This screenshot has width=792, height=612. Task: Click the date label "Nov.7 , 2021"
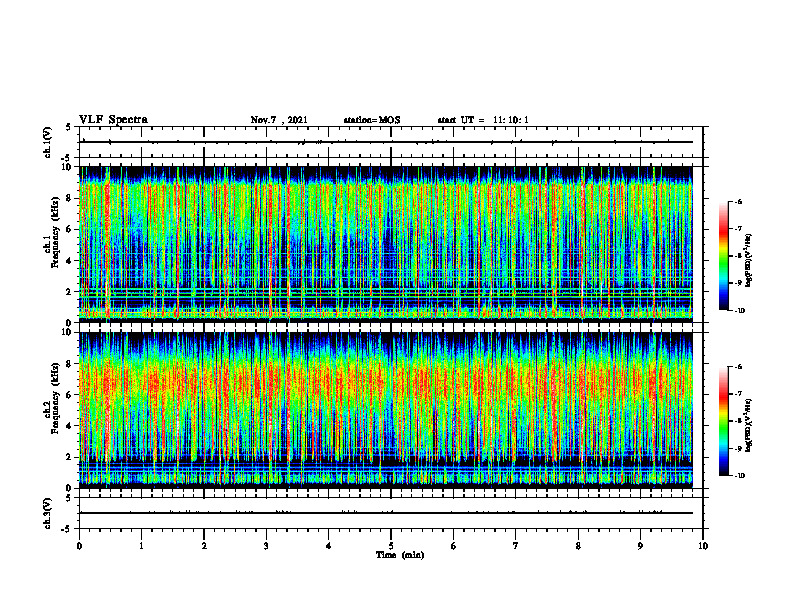pyautogui.click(x=279, y=120)
